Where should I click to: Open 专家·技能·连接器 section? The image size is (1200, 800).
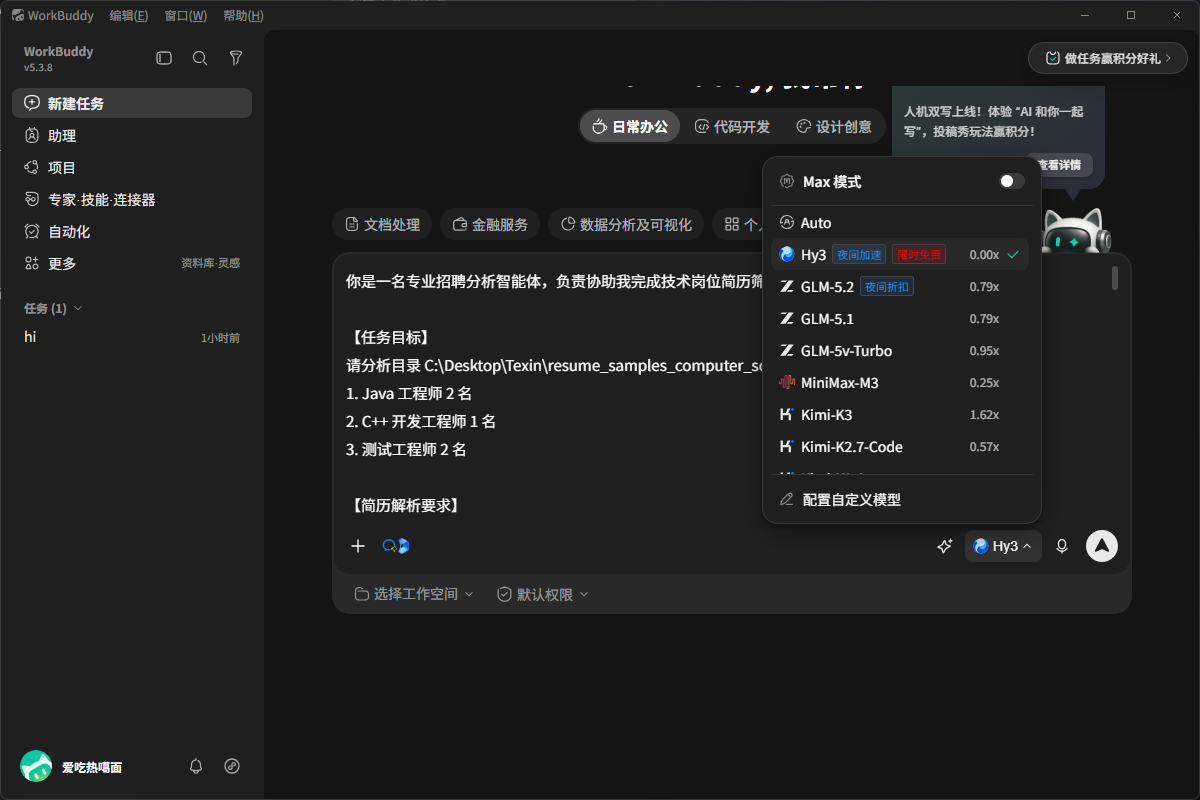pyautogui.click(x=132, y=199)
